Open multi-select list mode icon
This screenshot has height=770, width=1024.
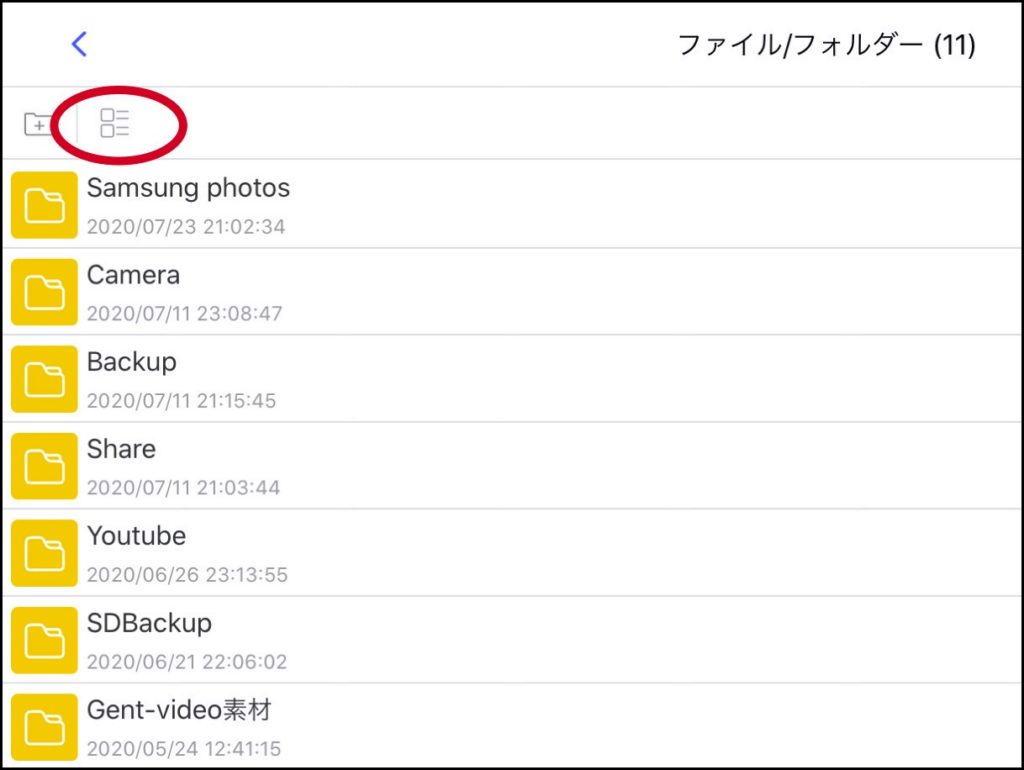coord(114,123)
